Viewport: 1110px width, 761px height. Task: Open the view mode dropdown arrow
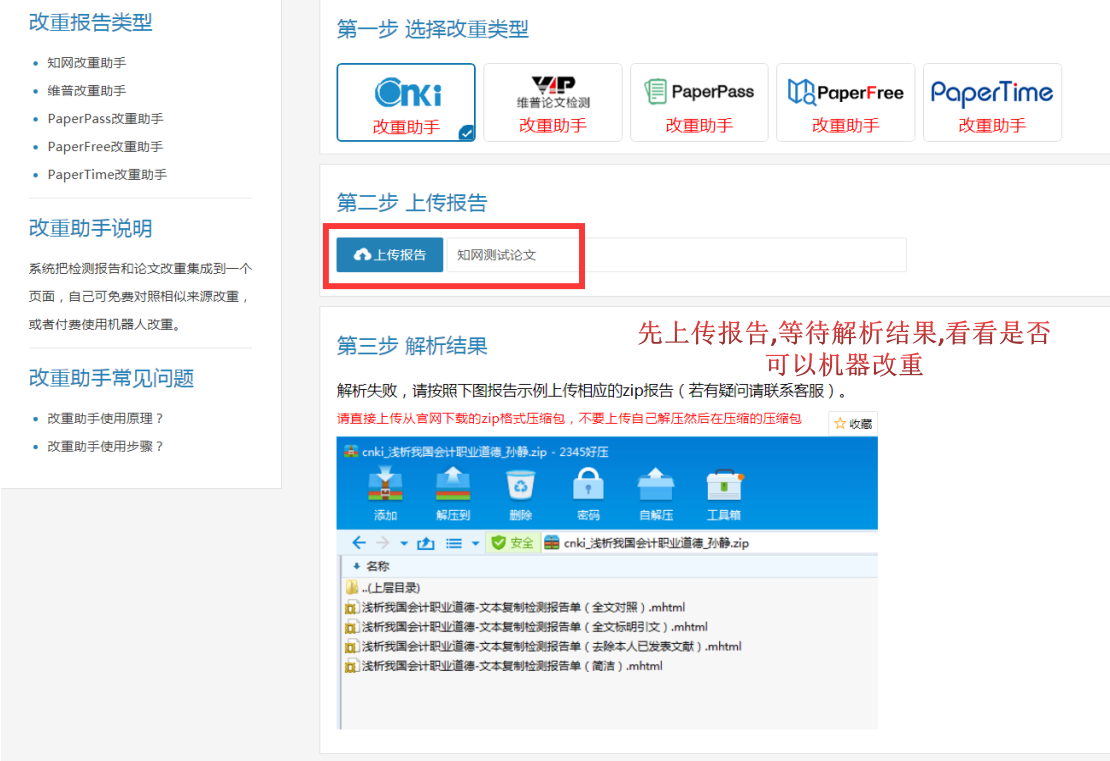pyautogui.click(x=476, y=544)
